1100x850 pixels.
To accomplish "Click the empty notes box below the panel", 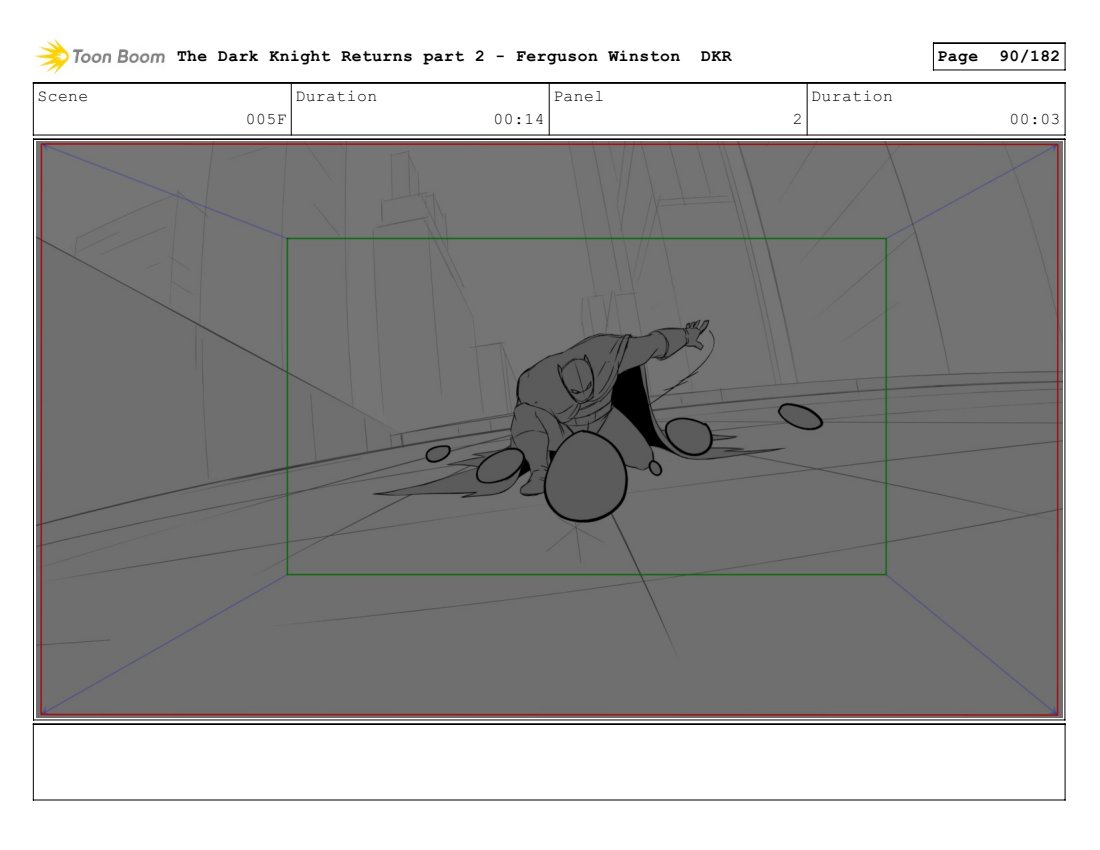I will coord(549,762).
